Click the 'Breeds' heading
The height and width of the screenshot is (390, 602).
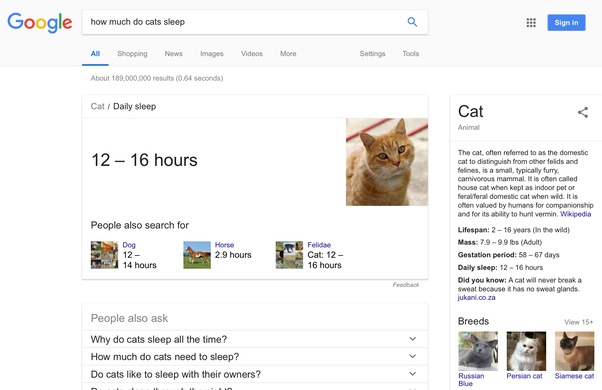click(x=473, y=321)
